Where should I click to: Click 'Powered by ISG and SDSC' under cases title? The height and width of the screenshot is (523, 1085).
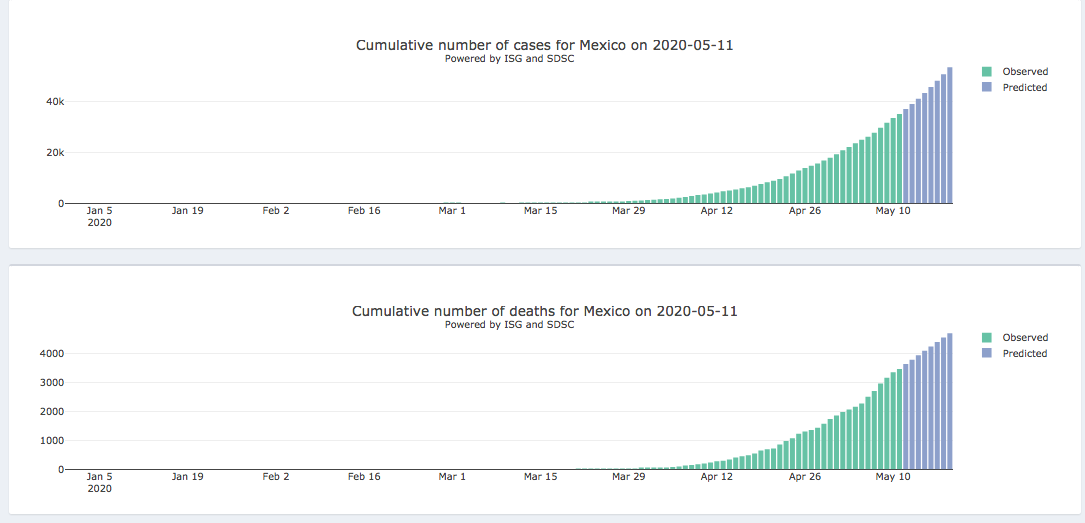click(509, 59)
